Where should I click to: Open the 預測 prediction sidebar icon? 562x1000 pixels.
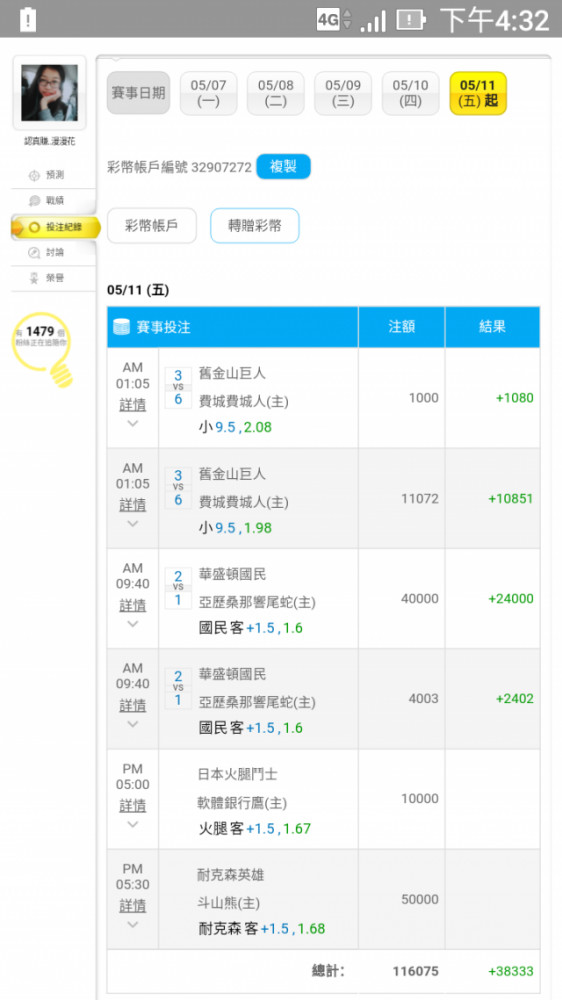34,175
